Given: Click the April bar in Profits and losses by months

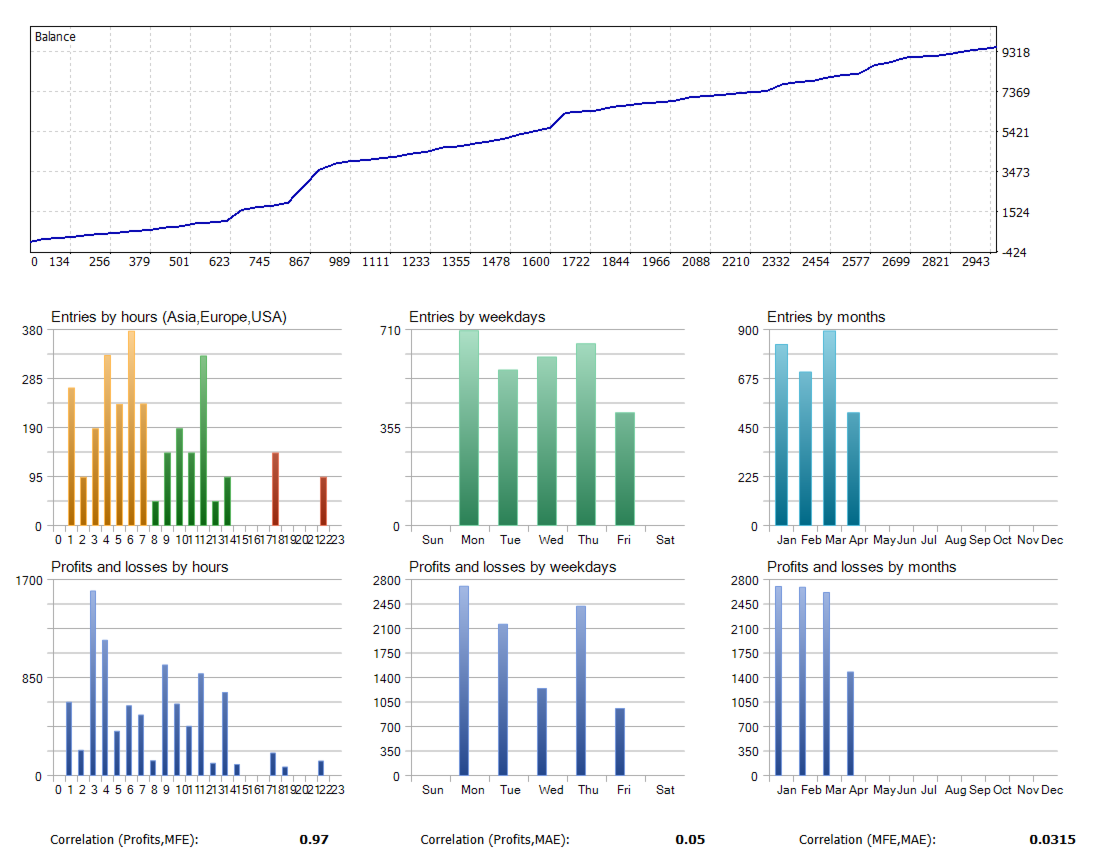Looking at the screenshot, I should click(851, 724).
